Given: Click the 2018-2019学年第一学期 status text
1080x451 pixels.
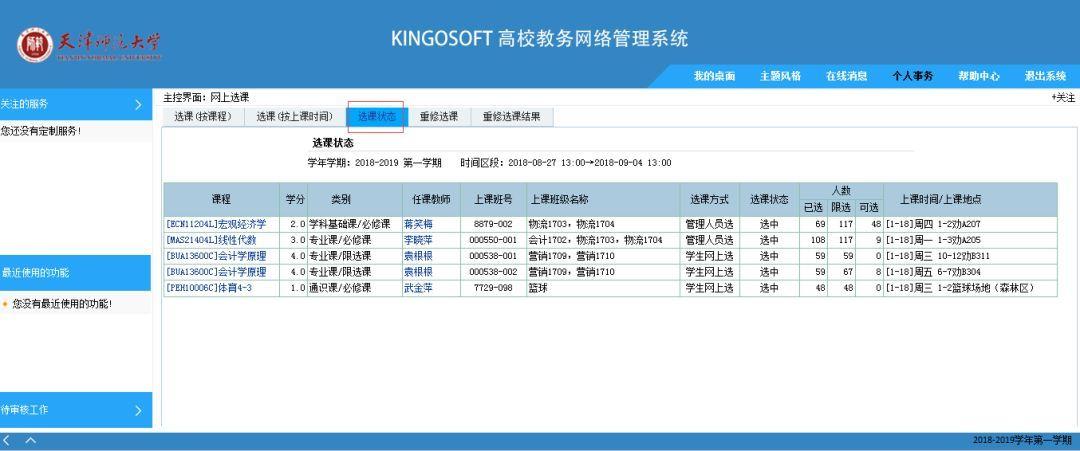Looking at the screenshot, I should tap(1022, 440).
